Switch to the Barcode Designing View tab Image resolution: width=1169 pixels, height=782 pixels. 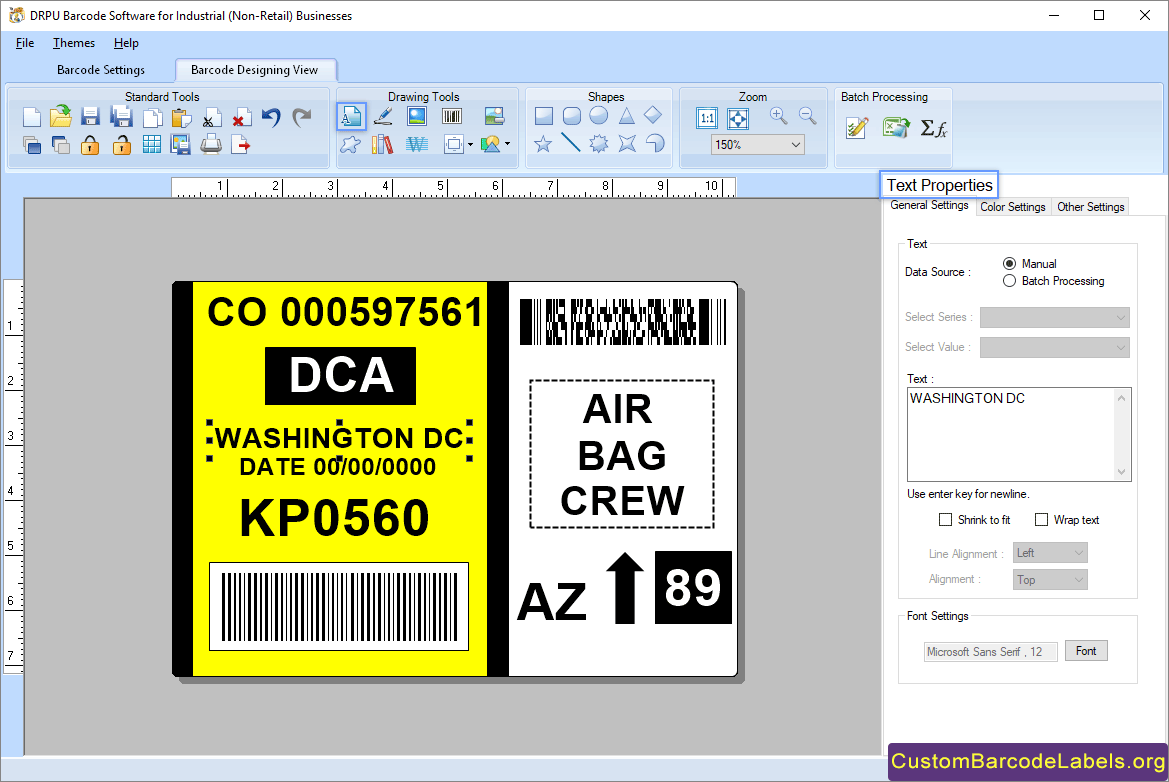coord(255,70)
